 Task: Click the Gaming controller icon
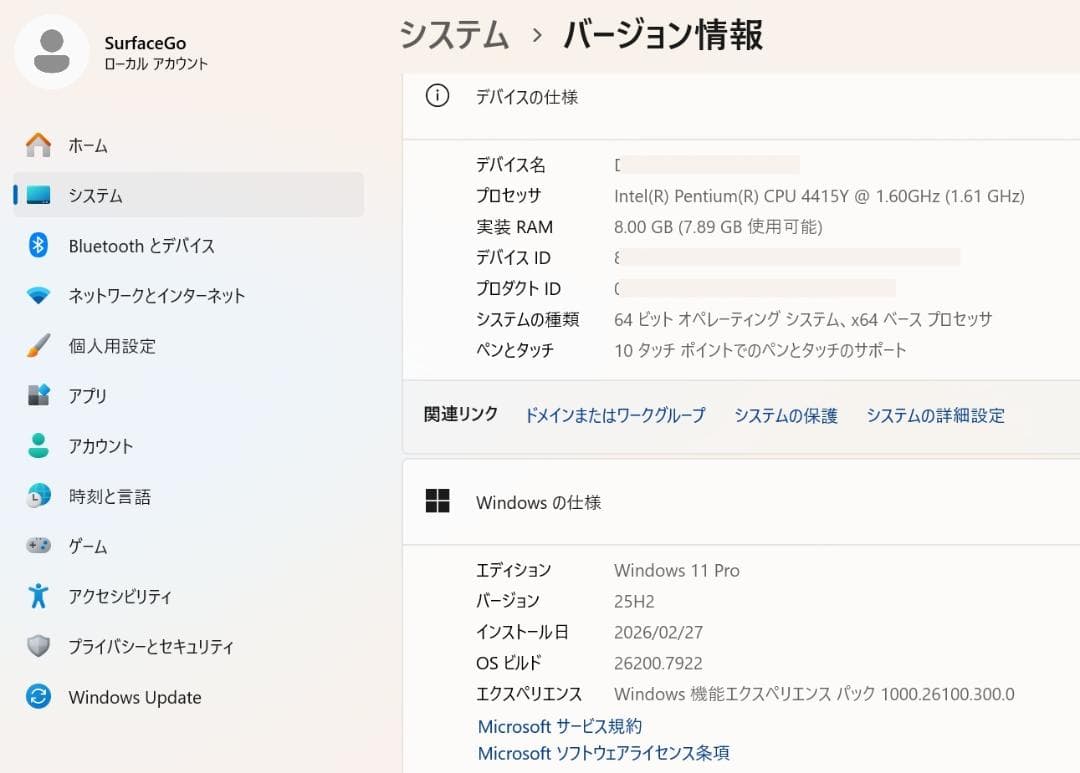39,546
